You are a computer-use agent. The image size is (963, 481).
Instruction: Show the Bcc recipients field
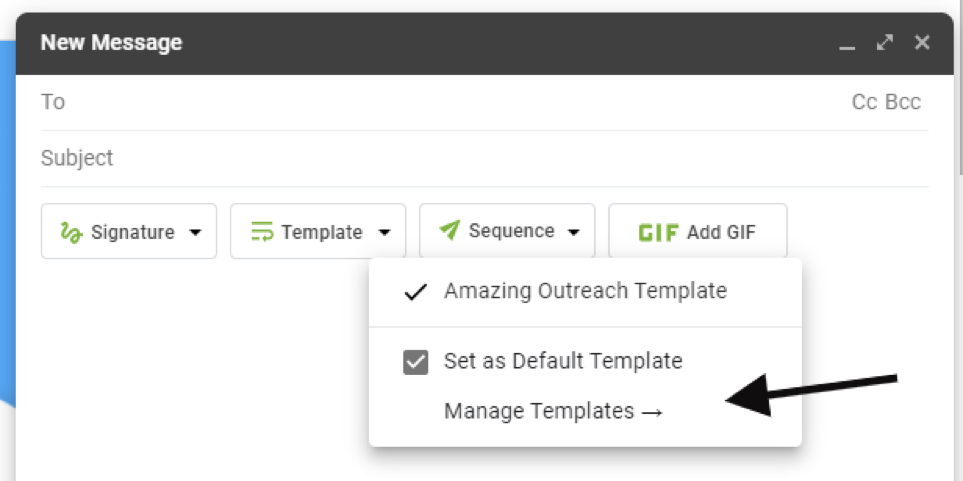(903, 102)
